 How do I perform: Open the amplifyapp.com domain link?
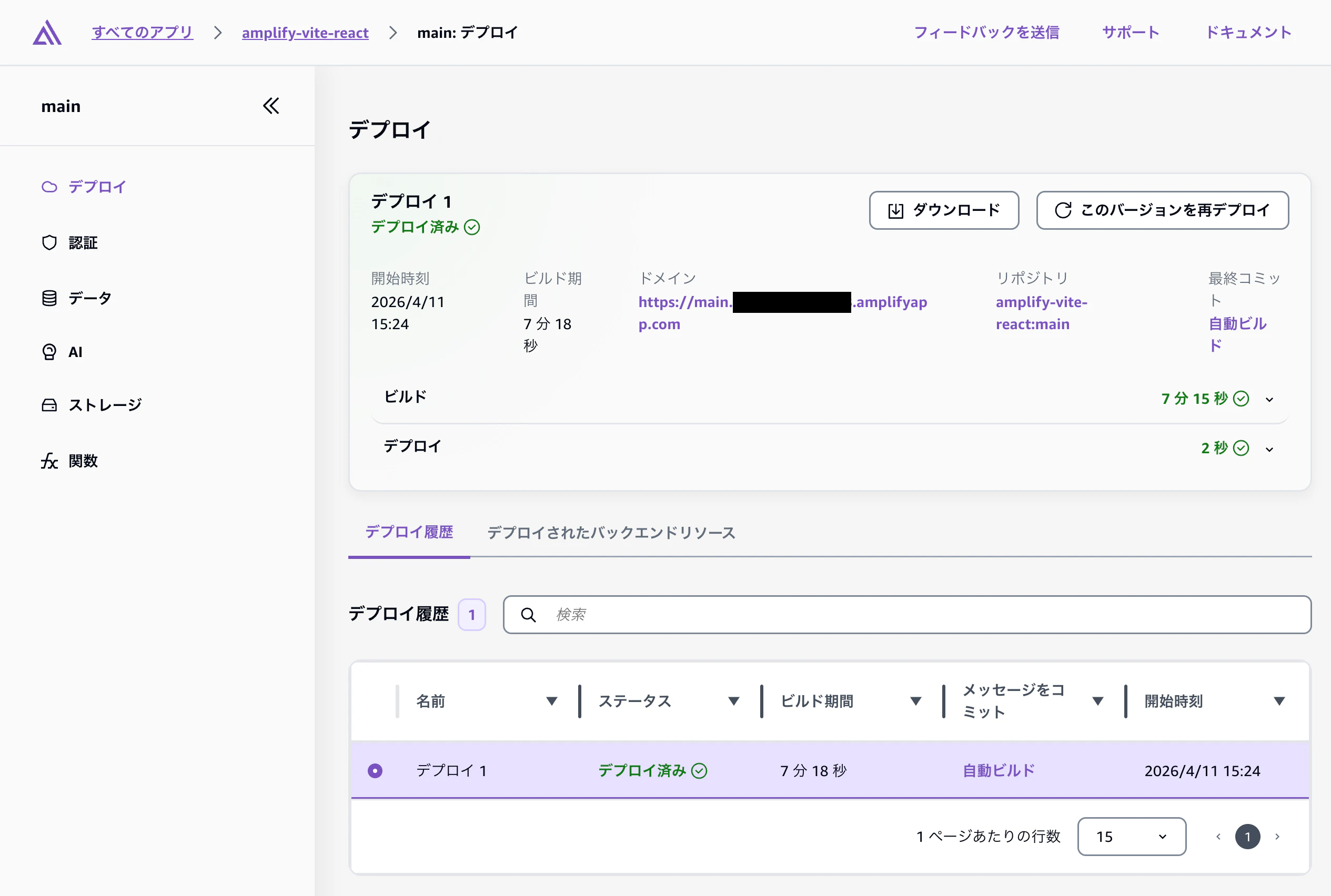coord(783,312)
